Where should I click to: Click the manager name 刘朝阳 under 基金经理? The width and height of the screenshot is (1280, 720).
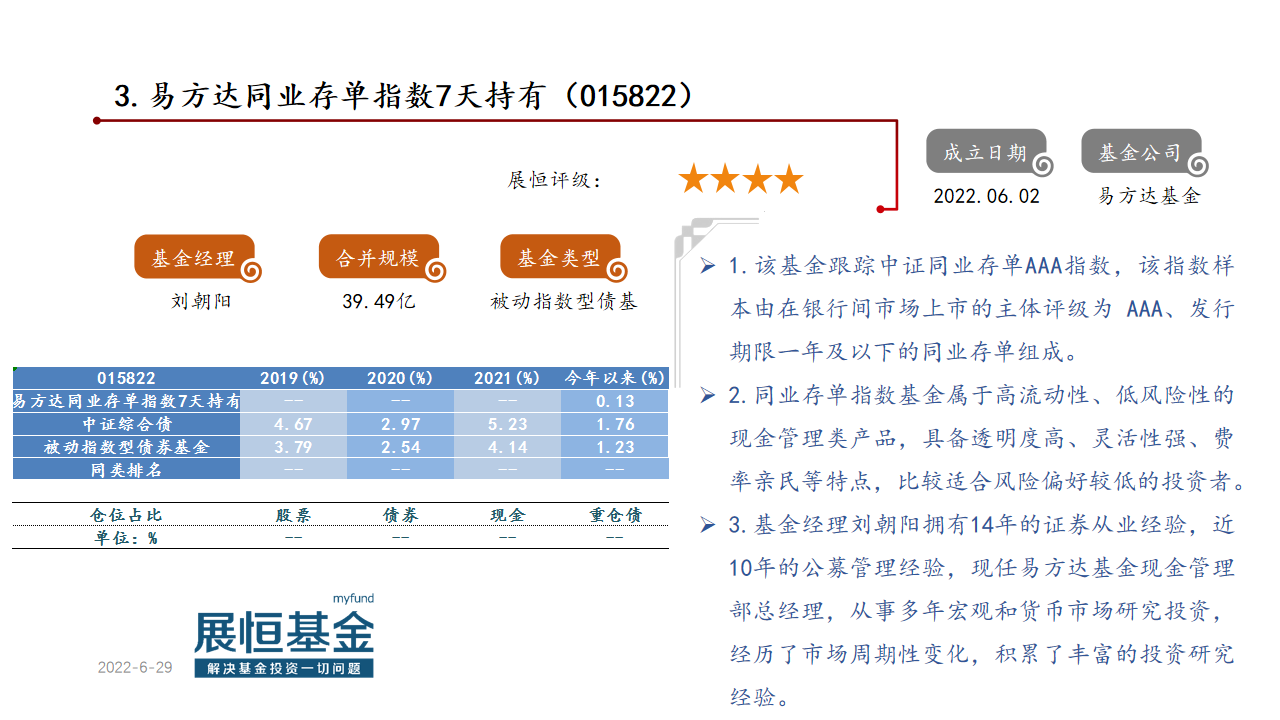[201, 301]
